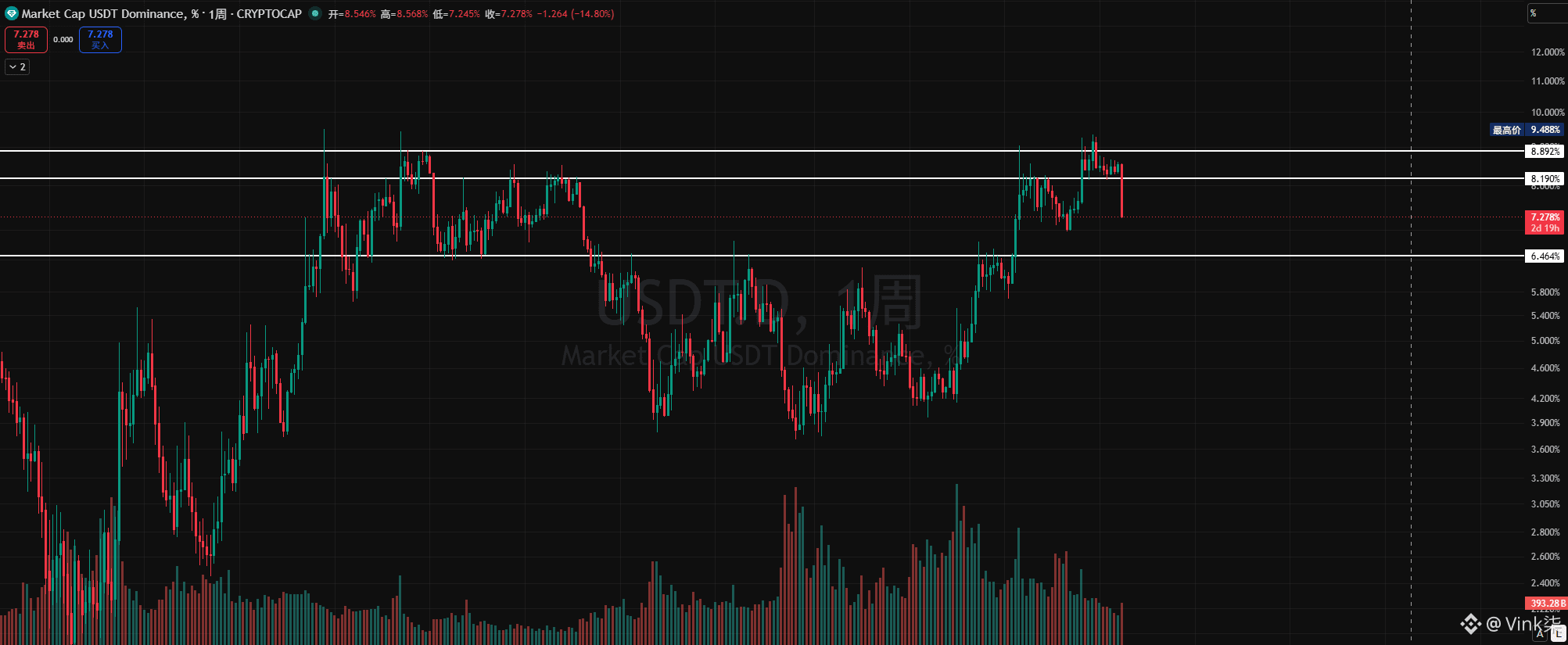Click the 2.800% price axis label
This screenshot has width=1568, height=645.
1545,532
